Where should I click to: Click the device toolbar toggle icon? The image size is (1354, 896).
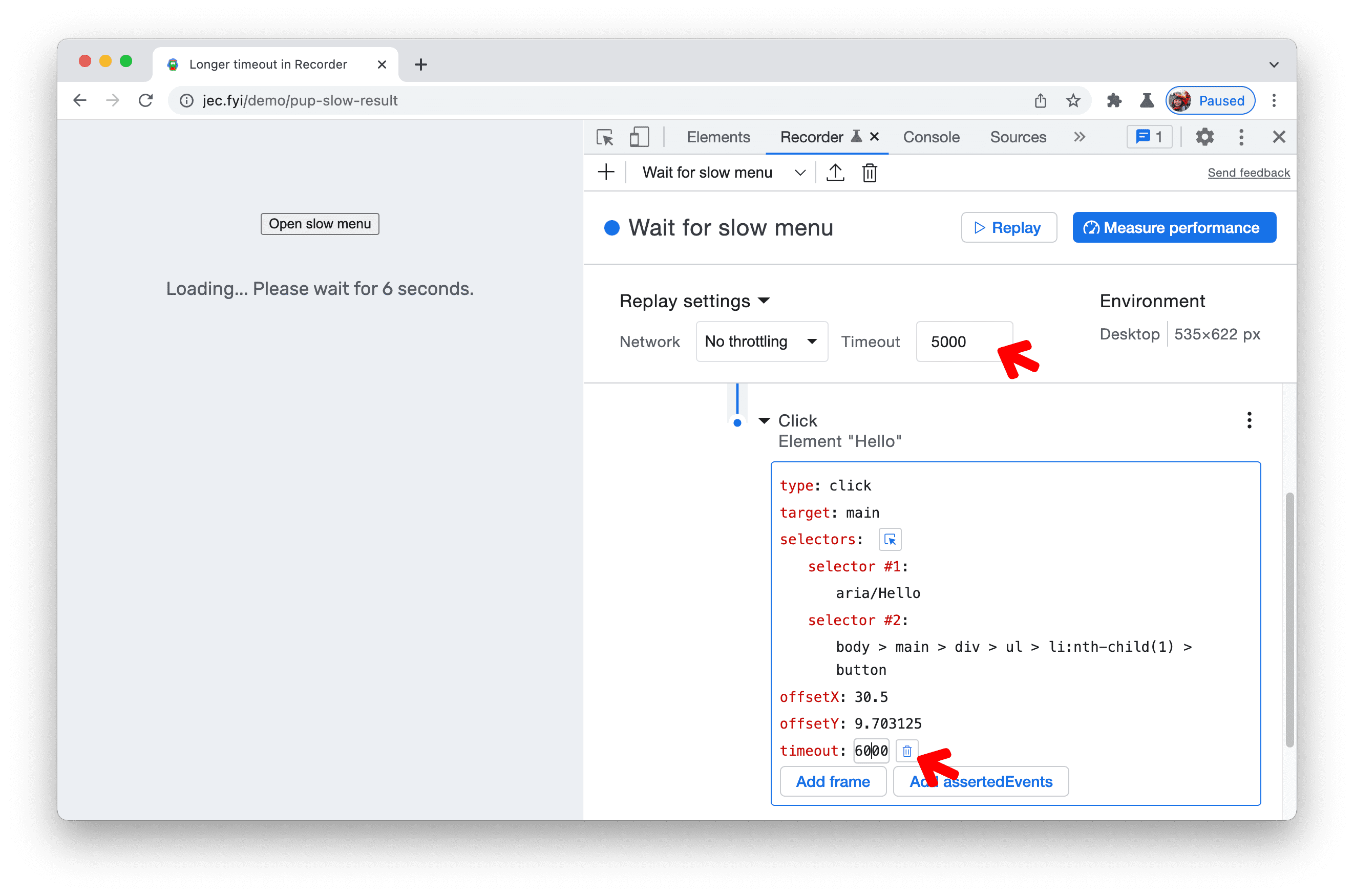pos(639,137)
